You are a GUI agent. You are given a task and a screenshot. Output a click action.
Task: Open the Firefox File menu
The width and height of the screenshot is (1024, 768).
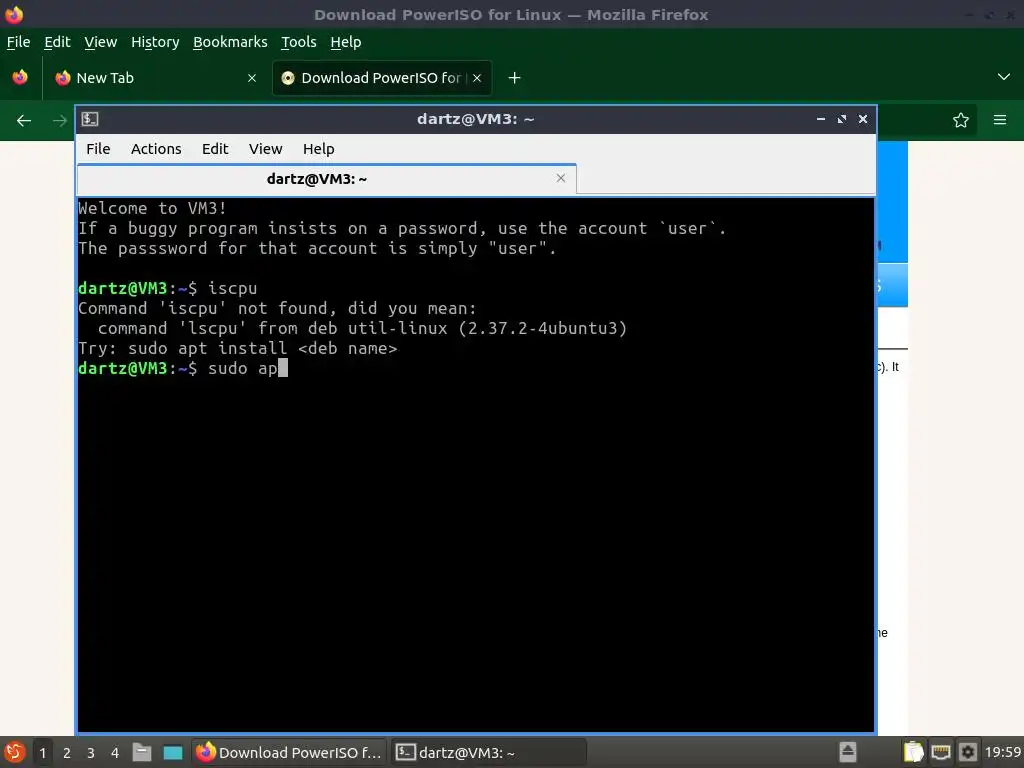(18, 42)
